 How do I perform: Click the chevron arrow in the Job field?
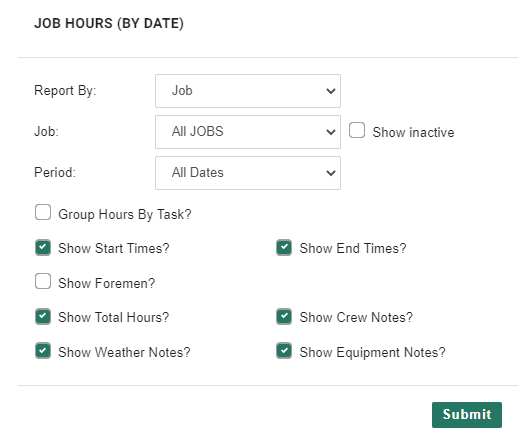point(331,132)
